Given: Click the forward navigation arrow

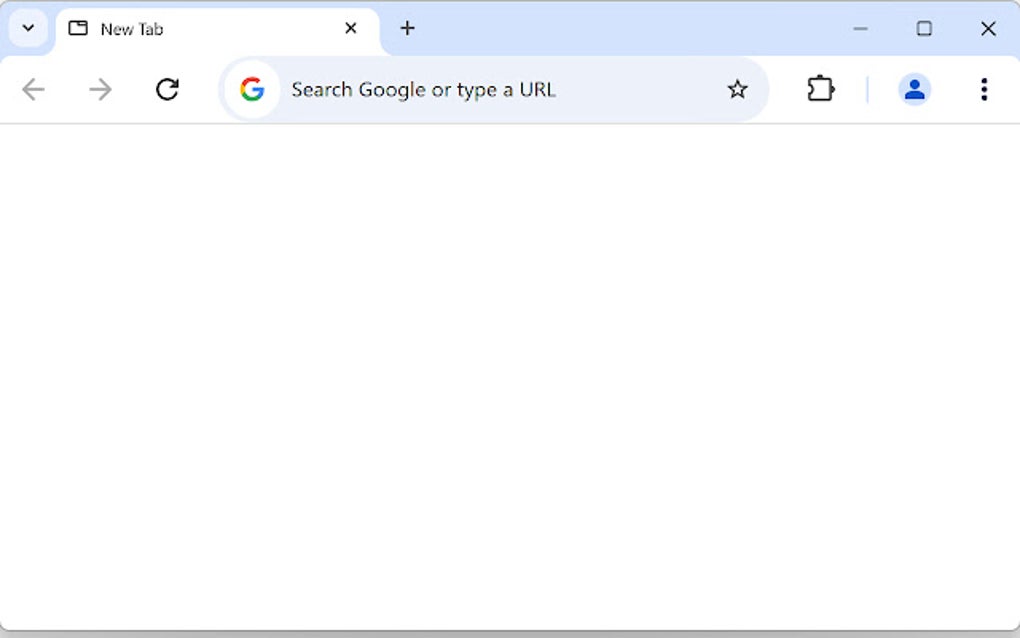Looking at the screenshot, I should coord(99,89).
